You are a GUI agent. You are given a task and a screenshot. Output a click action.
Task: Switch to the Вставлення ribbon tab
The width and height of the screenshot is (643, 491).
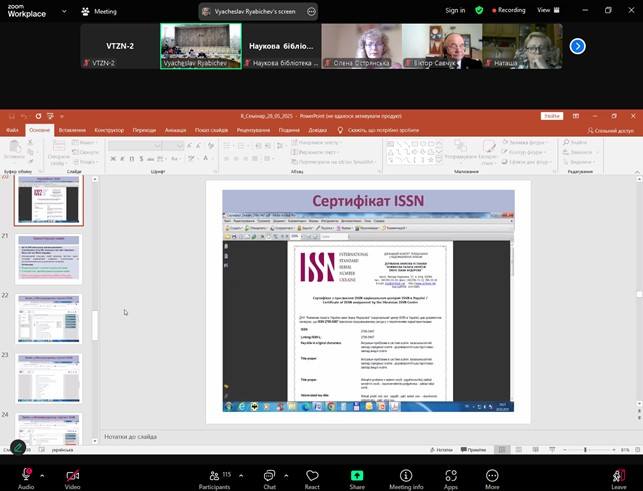click(72, 130)
